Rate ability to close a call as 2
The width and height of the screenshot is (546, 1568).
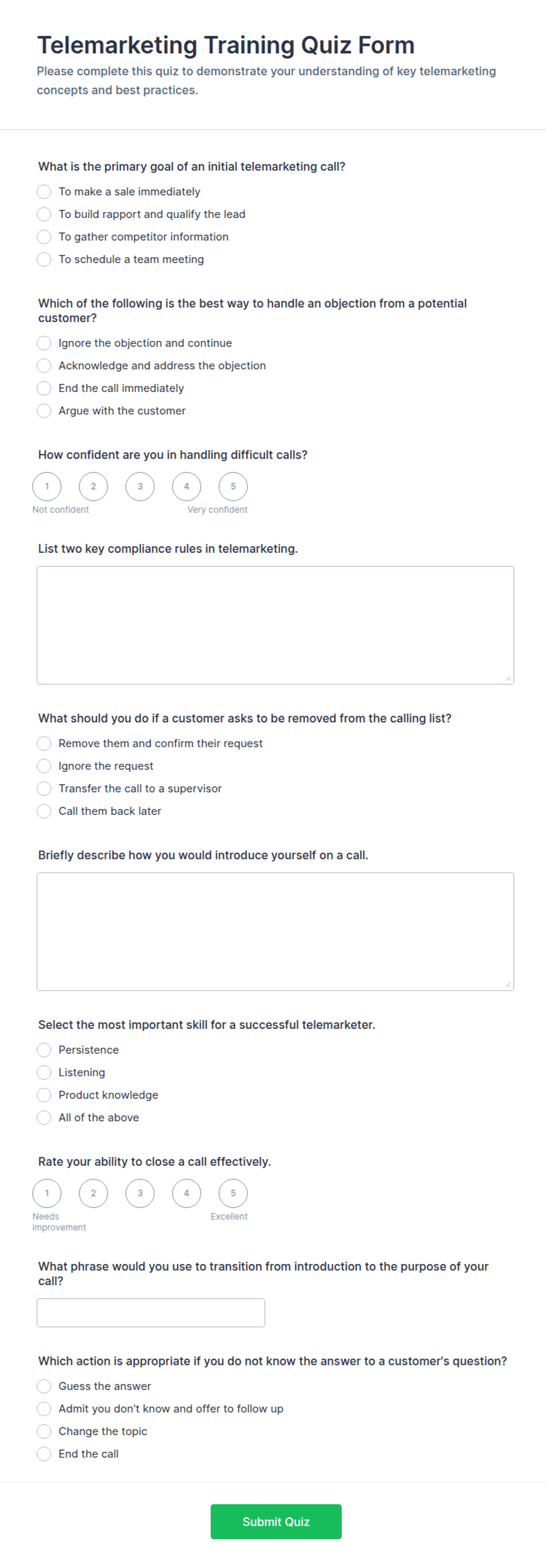(x=93, y=1193)
